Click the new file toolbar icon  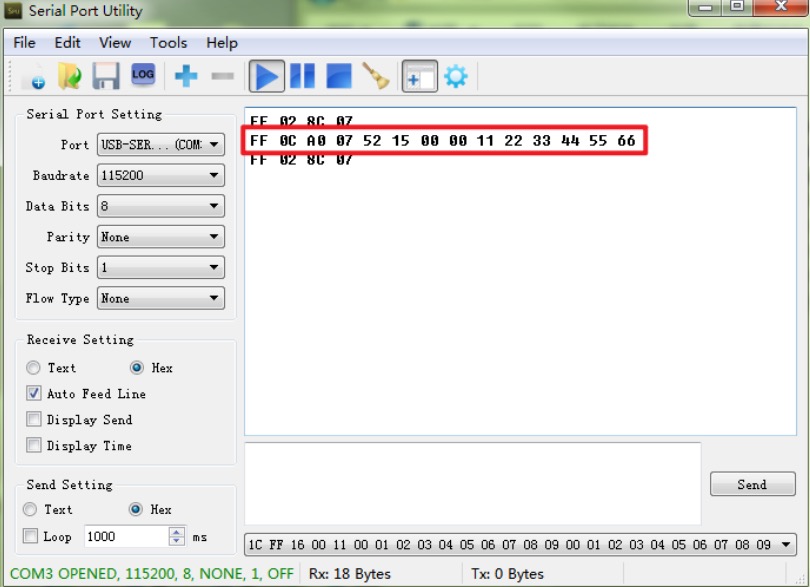click(x=34, y=76)
